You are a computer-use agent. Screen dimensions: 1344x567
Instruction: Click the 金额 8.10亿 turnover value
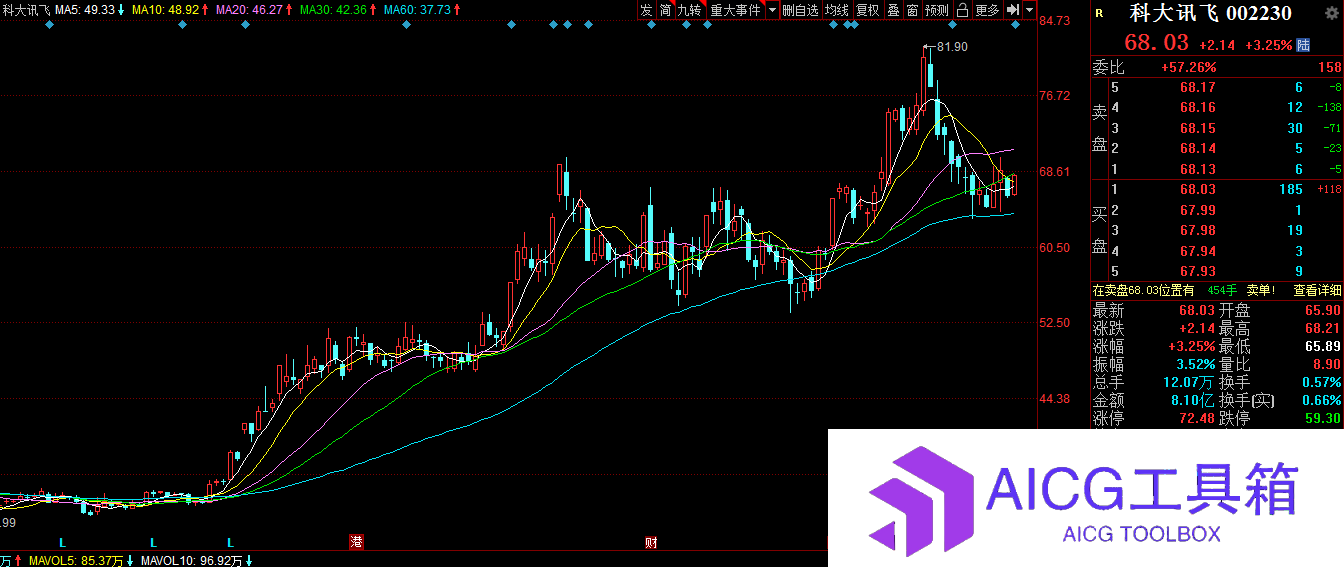pyautogui.click(x=1193, y=400)
